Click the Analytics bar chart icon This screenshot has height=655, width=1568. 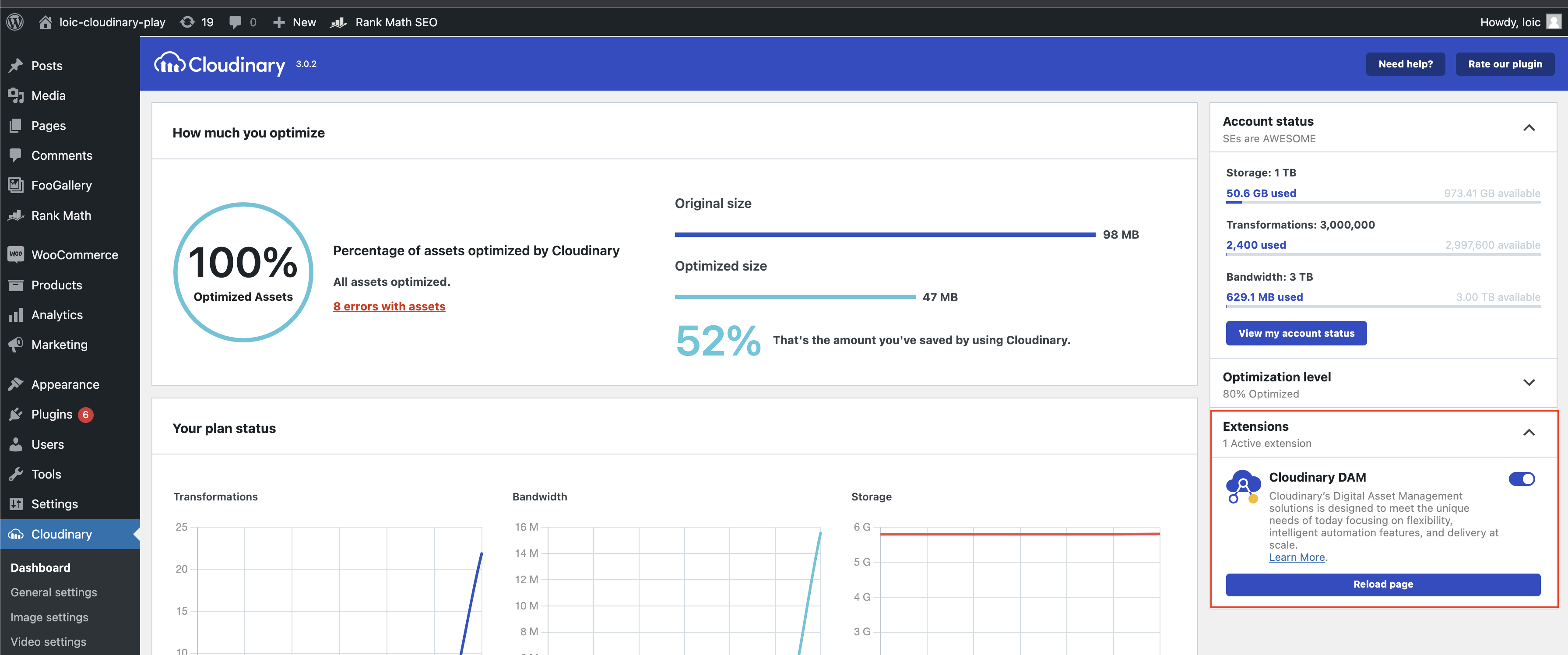pyautogui.click(x=16, y=315)
